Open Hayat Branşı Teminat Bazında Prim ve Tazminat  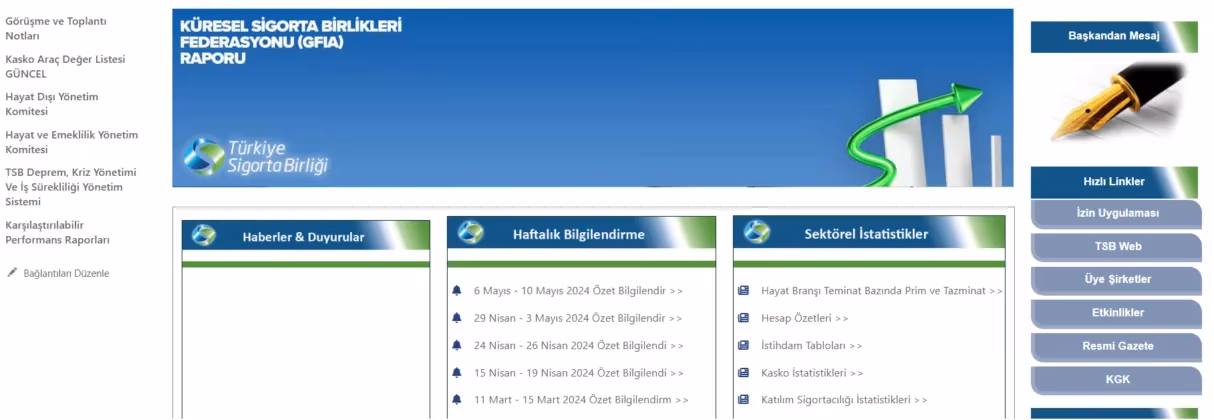click(882, 291)
